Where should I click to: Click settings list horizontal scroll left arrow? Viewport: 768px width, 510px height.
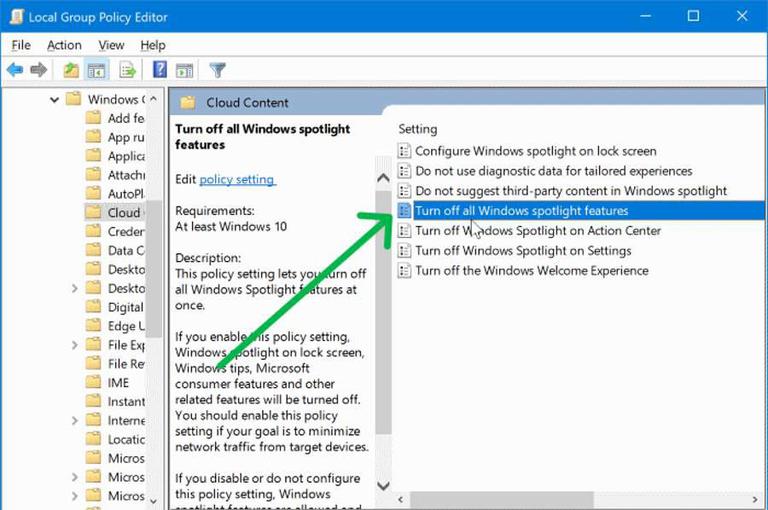(401, 500)
